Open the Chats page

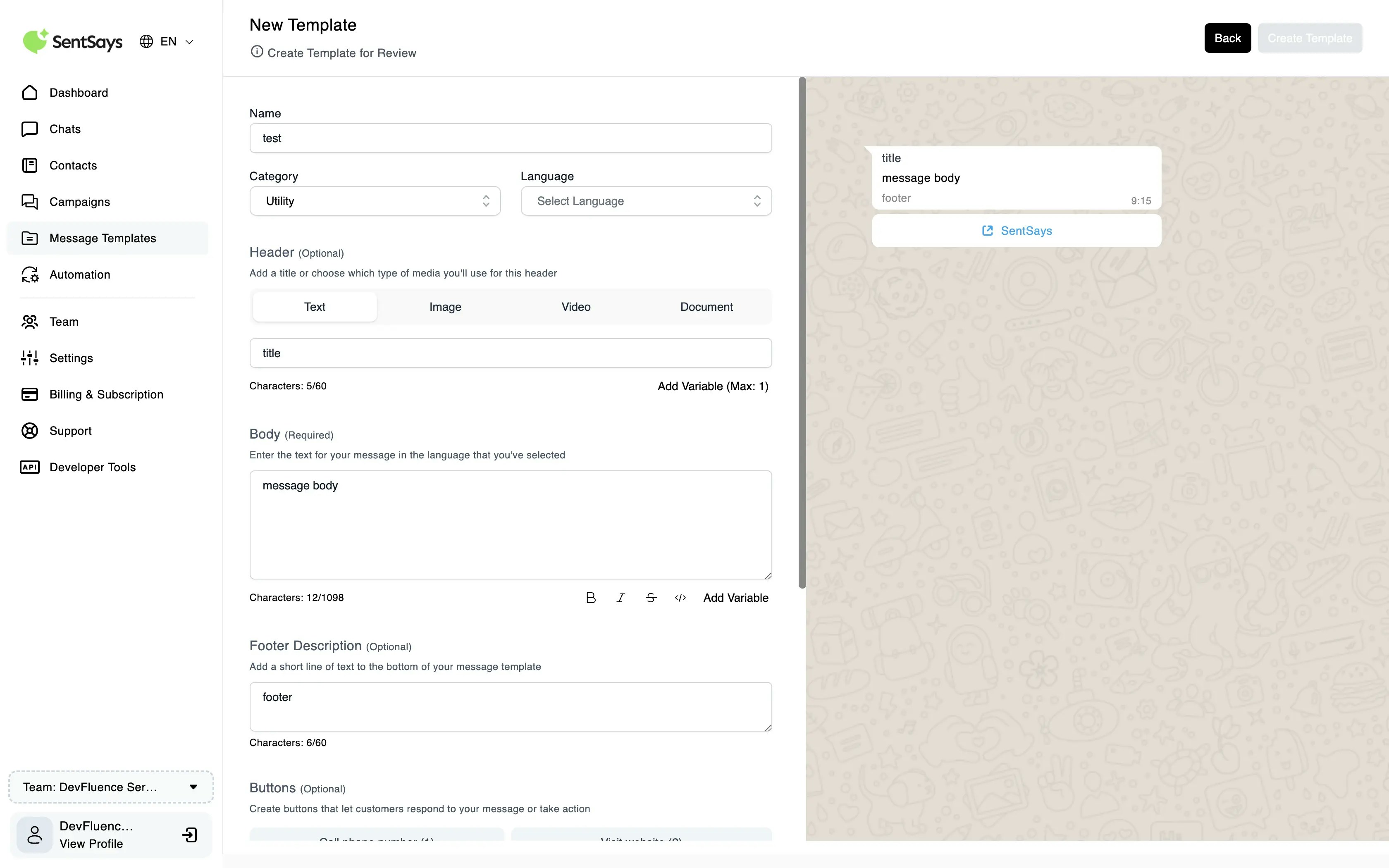coord(64,129)
